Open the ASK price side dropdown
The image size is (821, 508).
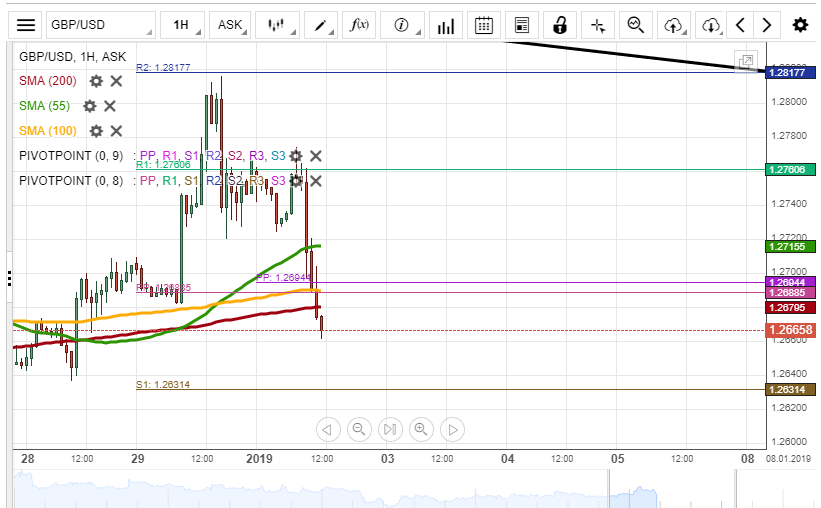[x=230, y=25]
